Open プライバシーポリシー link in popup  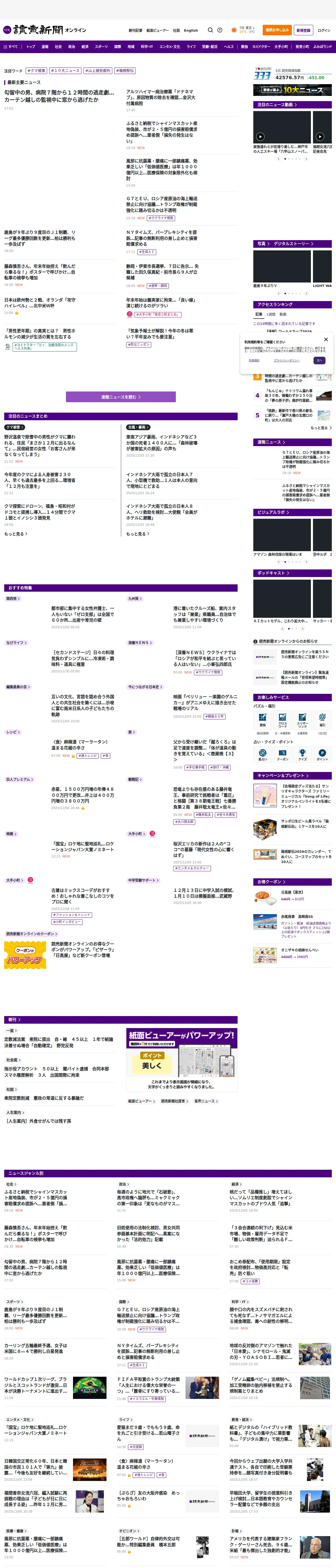pos(287,360)
